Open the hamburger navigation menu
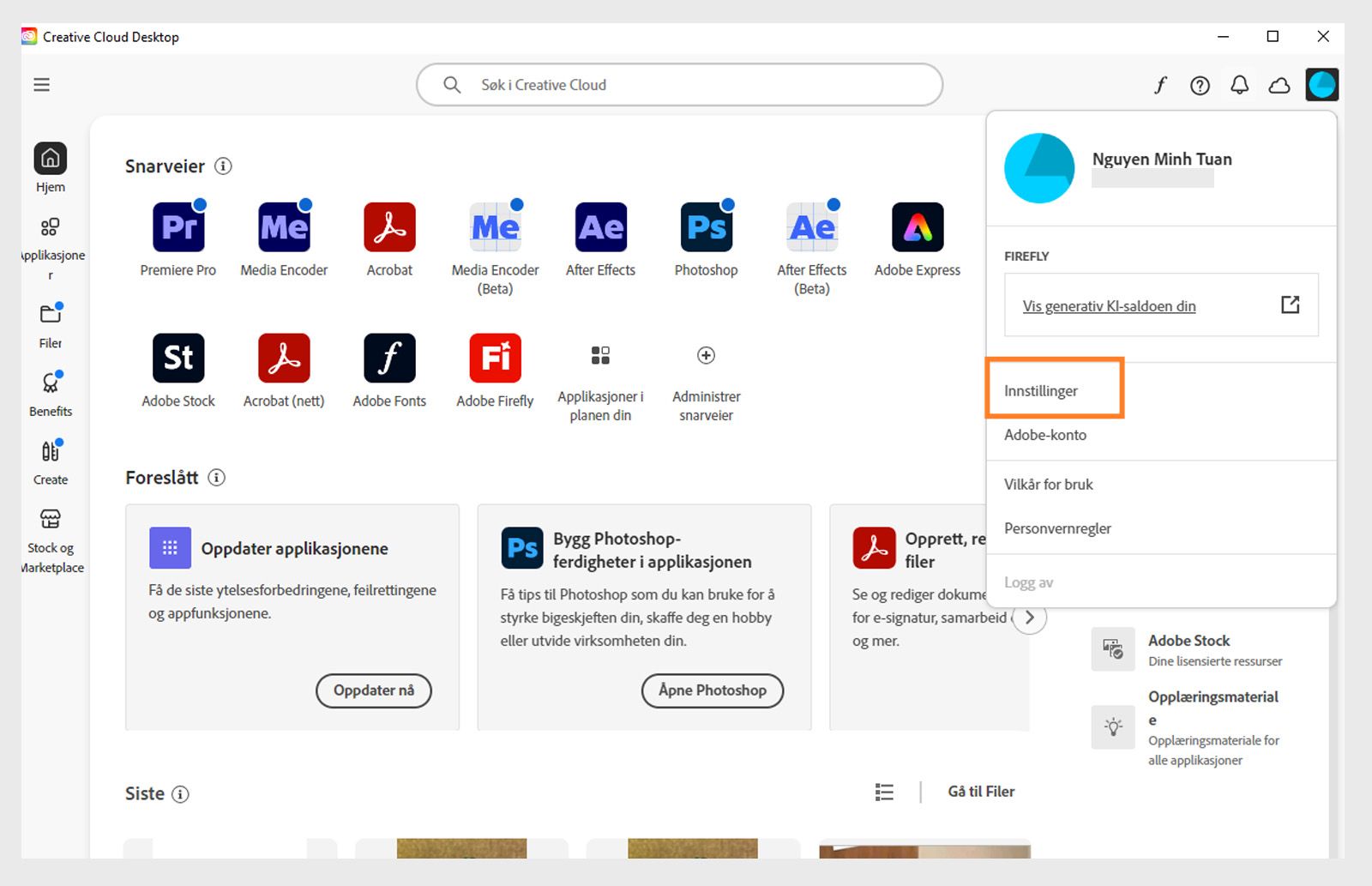Viewport: 1372px width, 886px height. click(x=41, y=84)
